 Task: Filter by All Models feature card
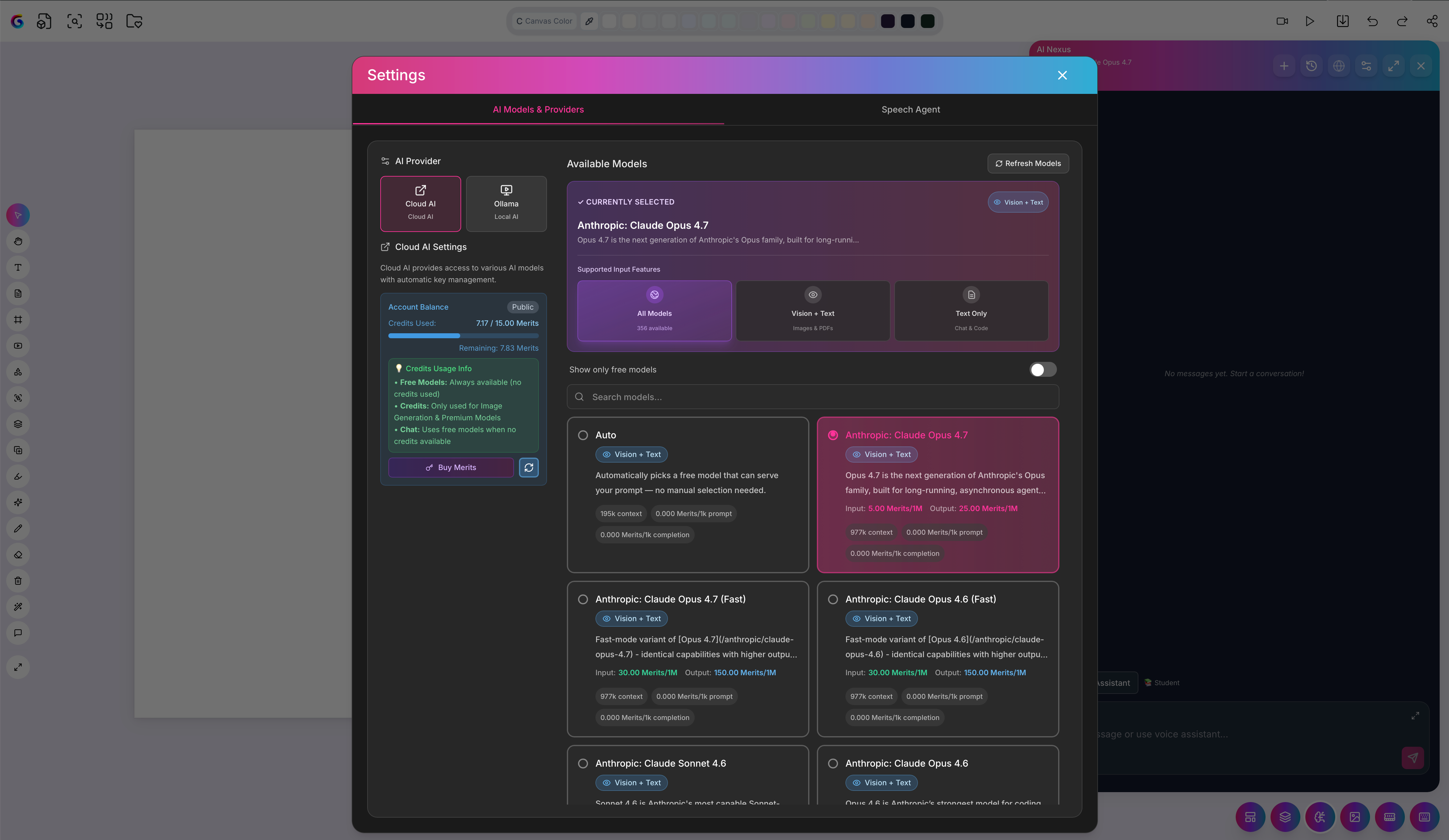654,311
